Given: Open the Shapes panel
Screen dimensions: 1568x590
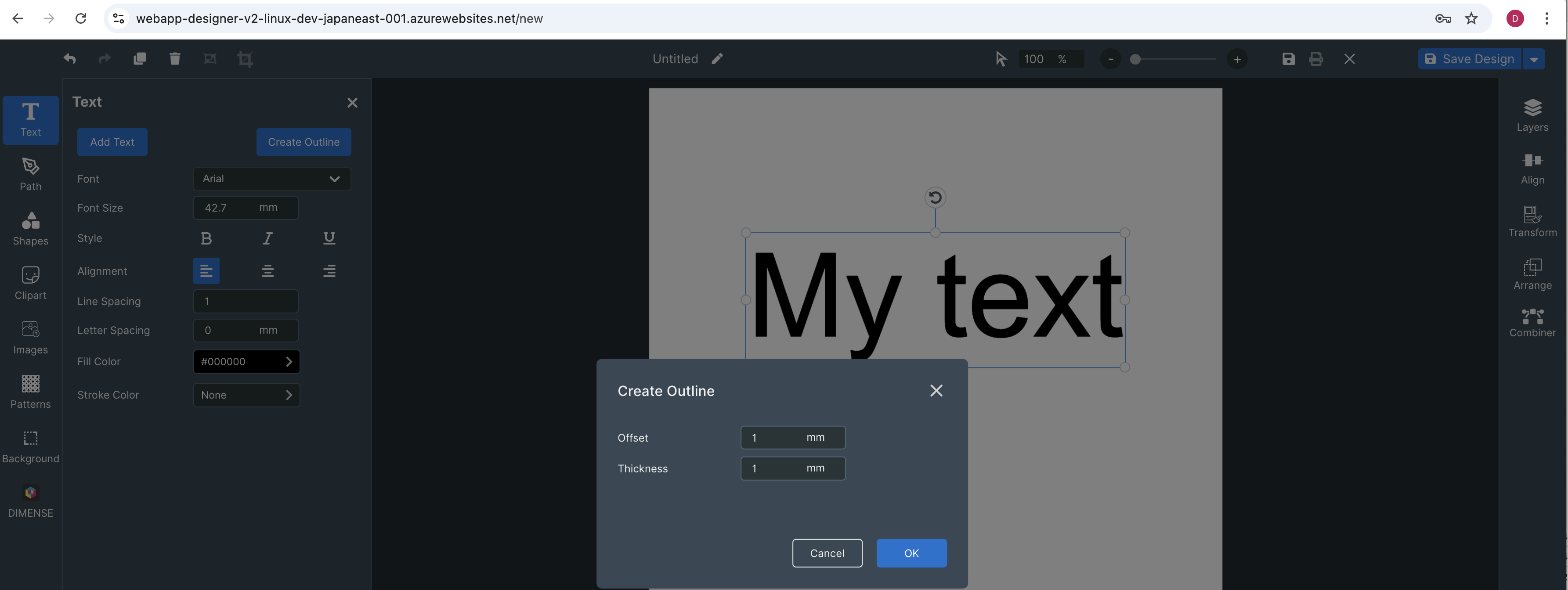Looking at the screenshot, I should pos(30,229).
